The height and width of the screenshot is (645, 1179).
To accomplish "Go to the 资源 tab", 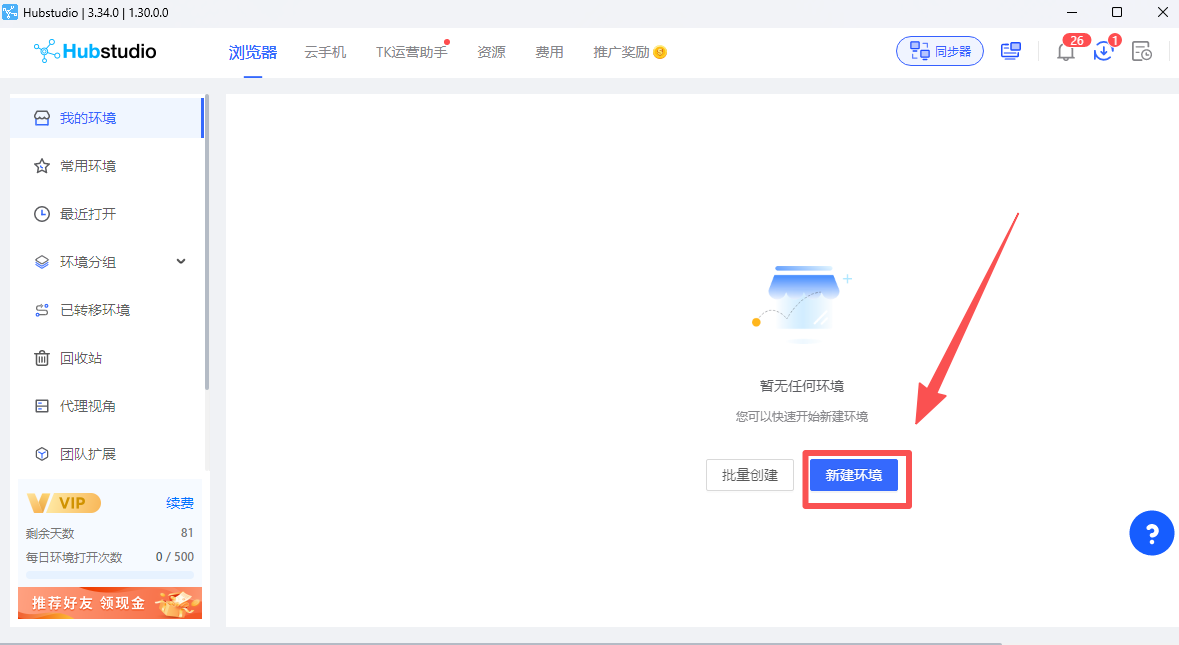I will tap(491, 52).
